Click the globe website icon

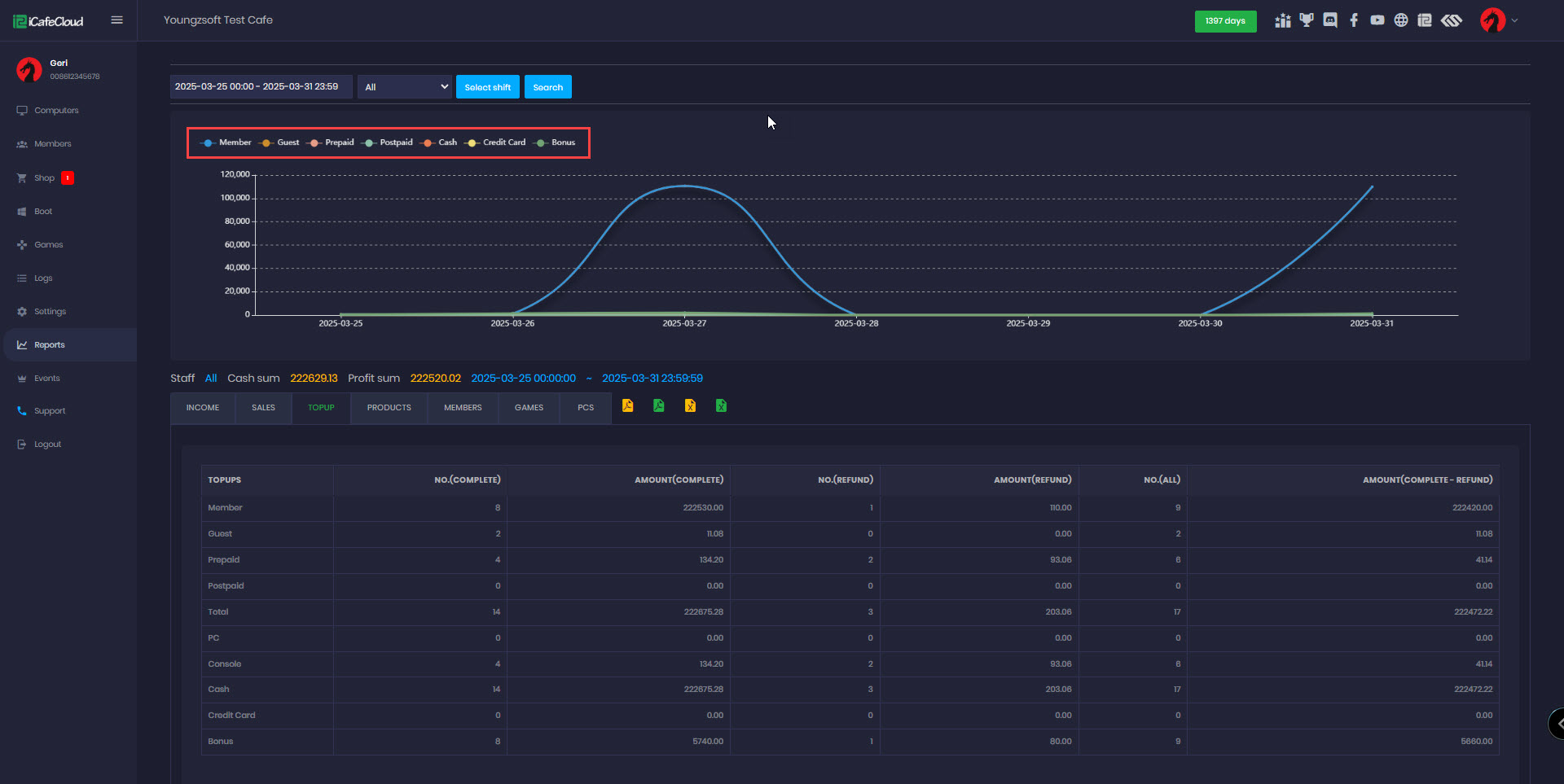click(x=1401, y=20)
